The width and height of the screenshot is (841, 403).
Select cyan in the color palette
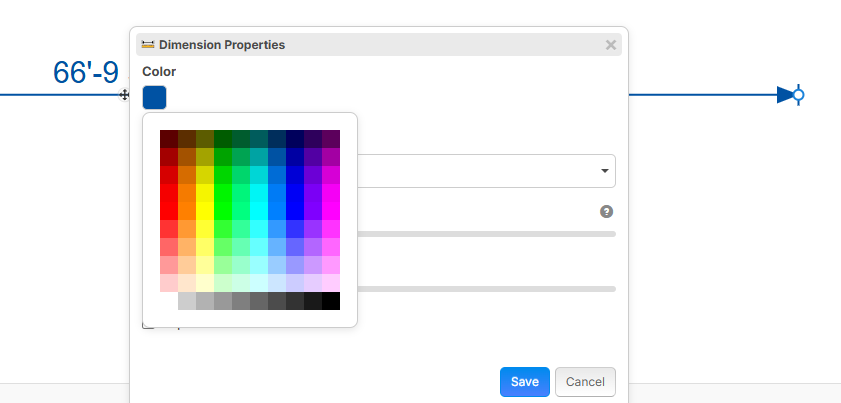259,211
